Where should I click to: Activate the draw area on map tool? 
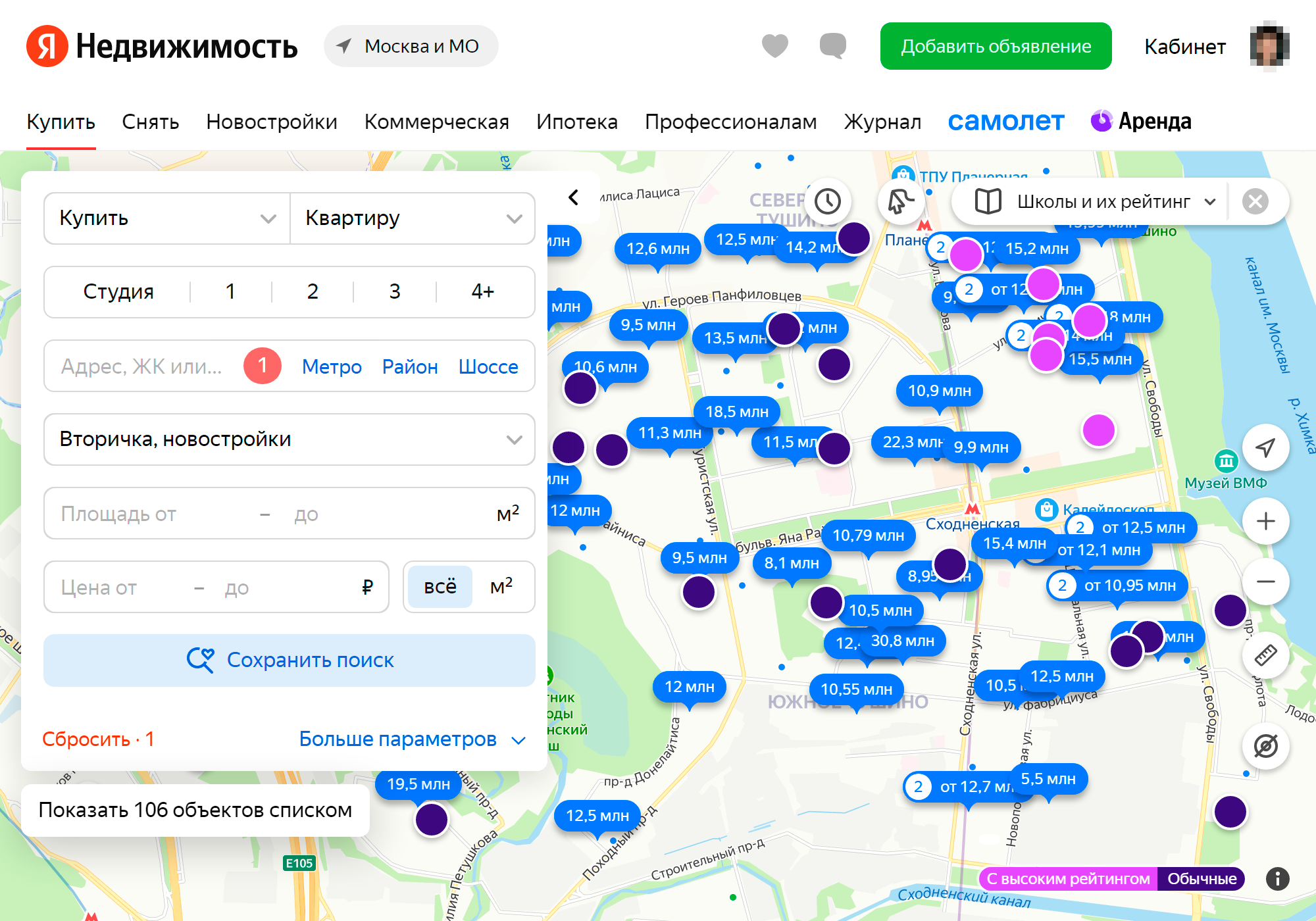(x=900, y=201)
